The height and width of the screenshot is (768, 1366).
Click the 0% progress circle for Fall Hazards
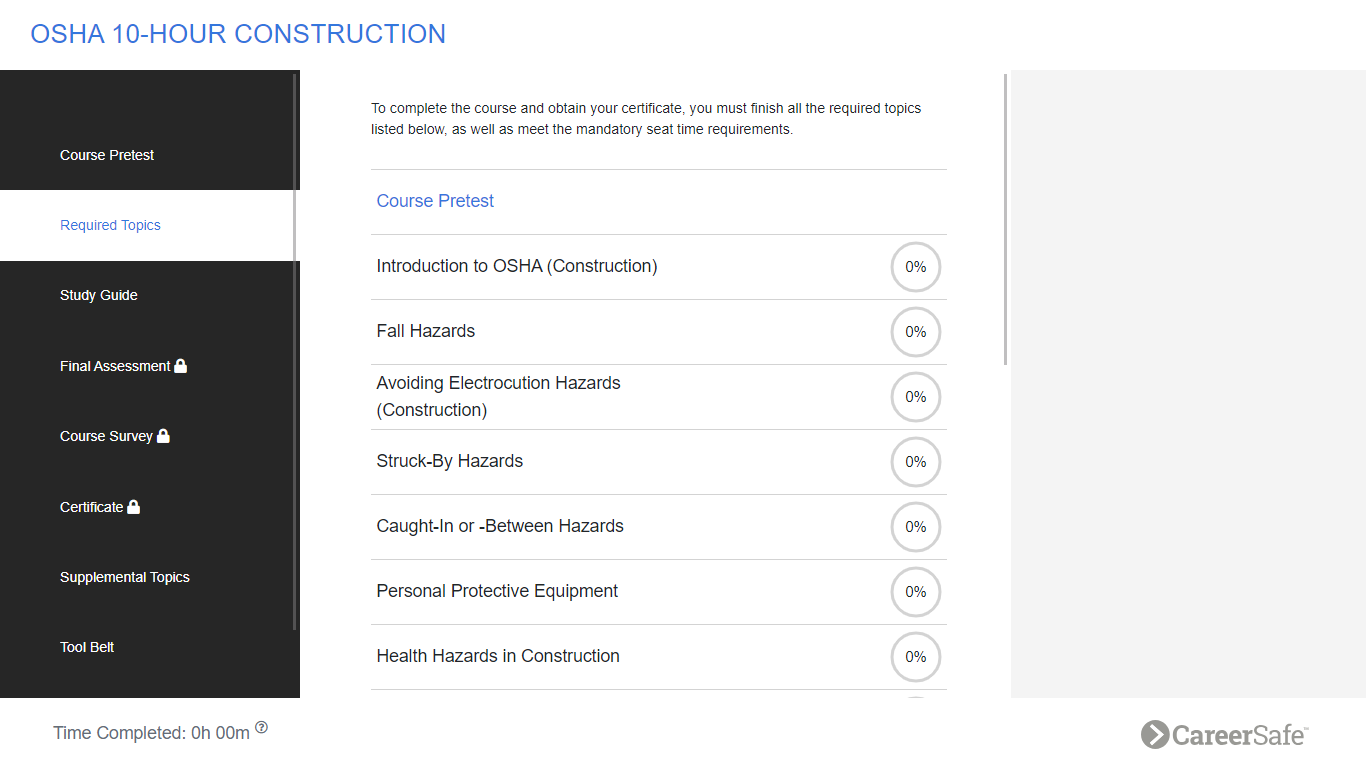coord(915,332)
